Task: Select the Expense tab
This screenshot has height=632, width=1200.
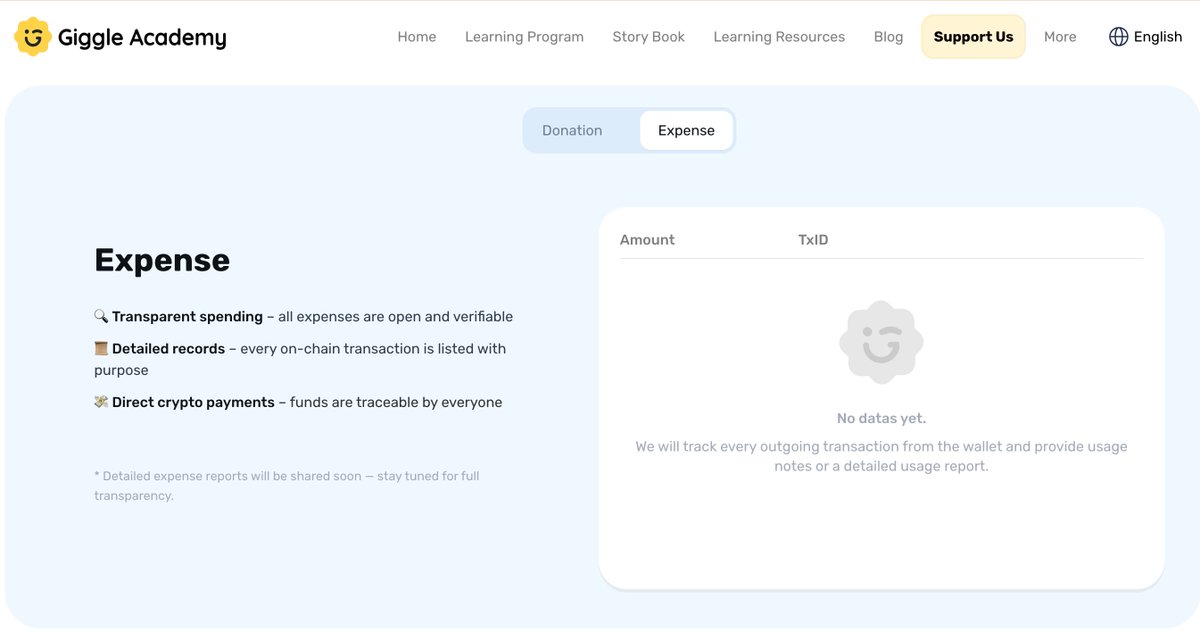Action: pyautogui.click(x=686, y=130)
